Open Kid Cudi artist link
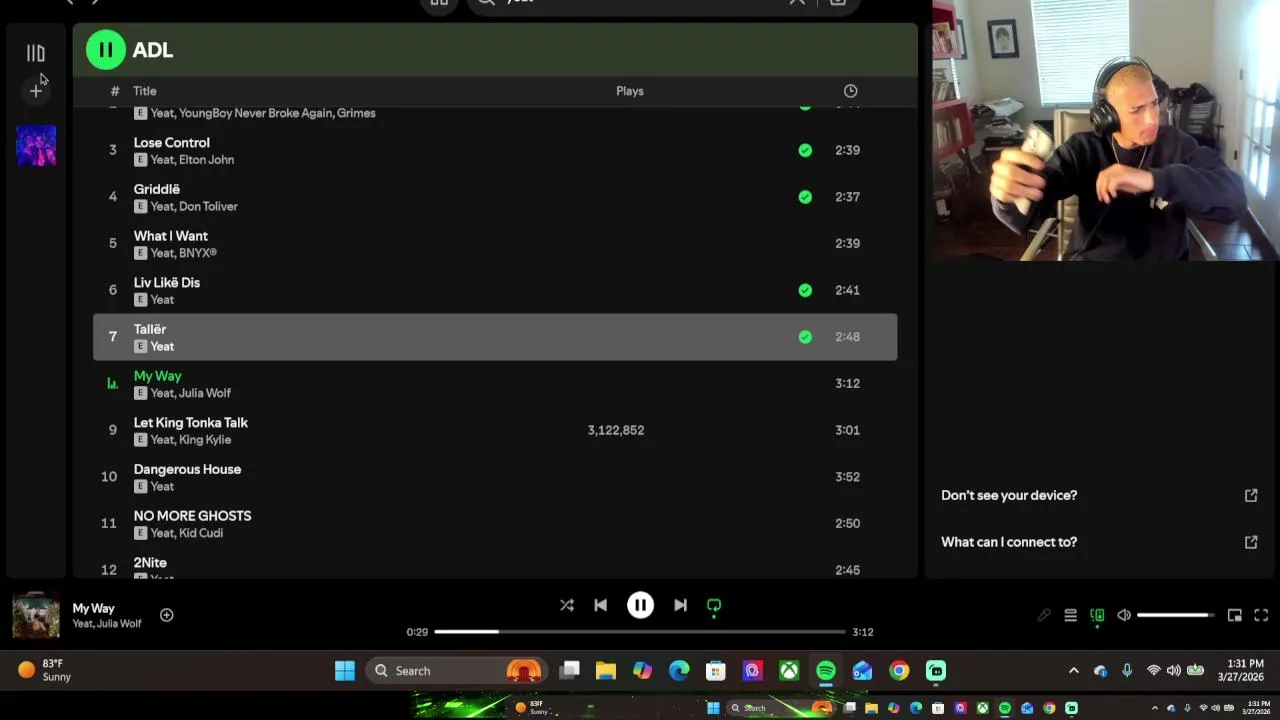This screenshot has height=720, width=1280. pyautogui.click(x=202, y=533)
